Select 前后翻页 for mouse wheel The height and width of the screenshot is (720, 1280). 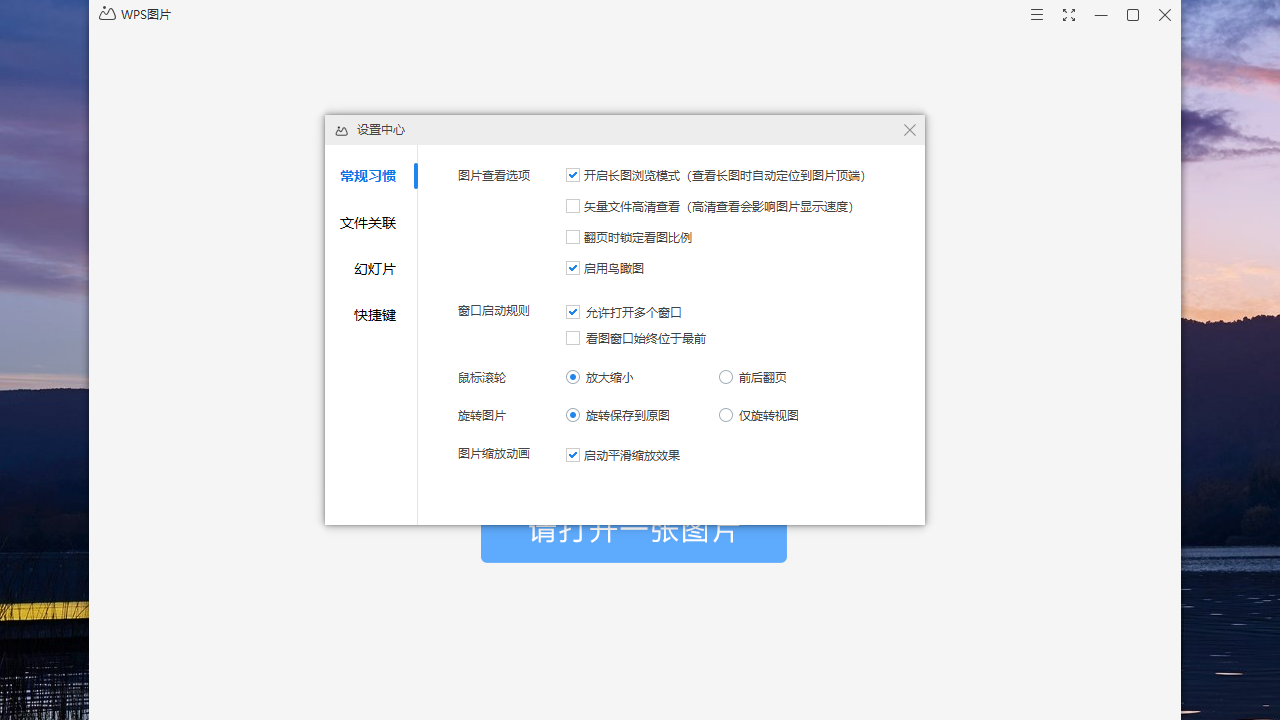point(726,377)
